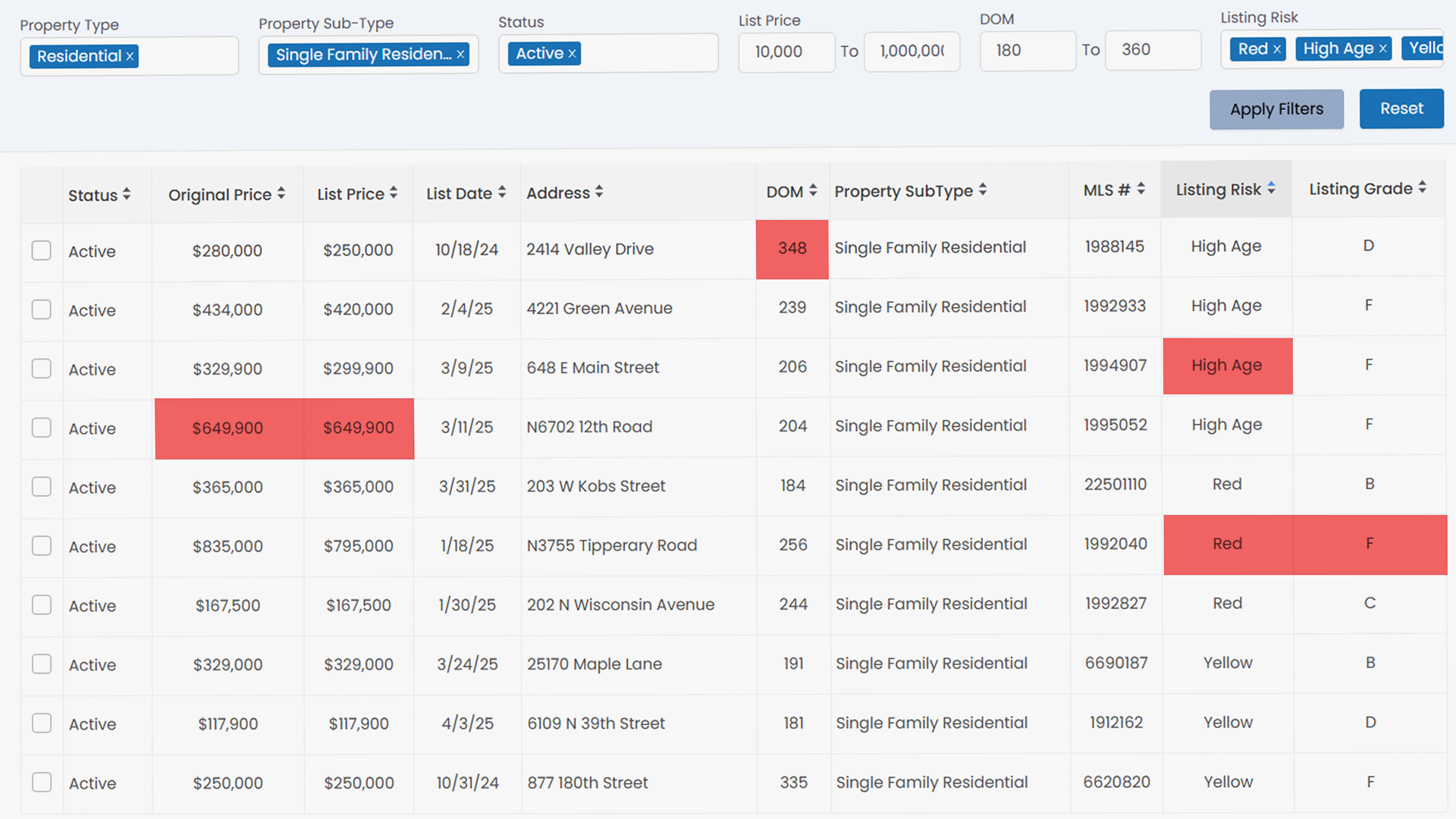Click the Apply Filters button

point(1276,109)
